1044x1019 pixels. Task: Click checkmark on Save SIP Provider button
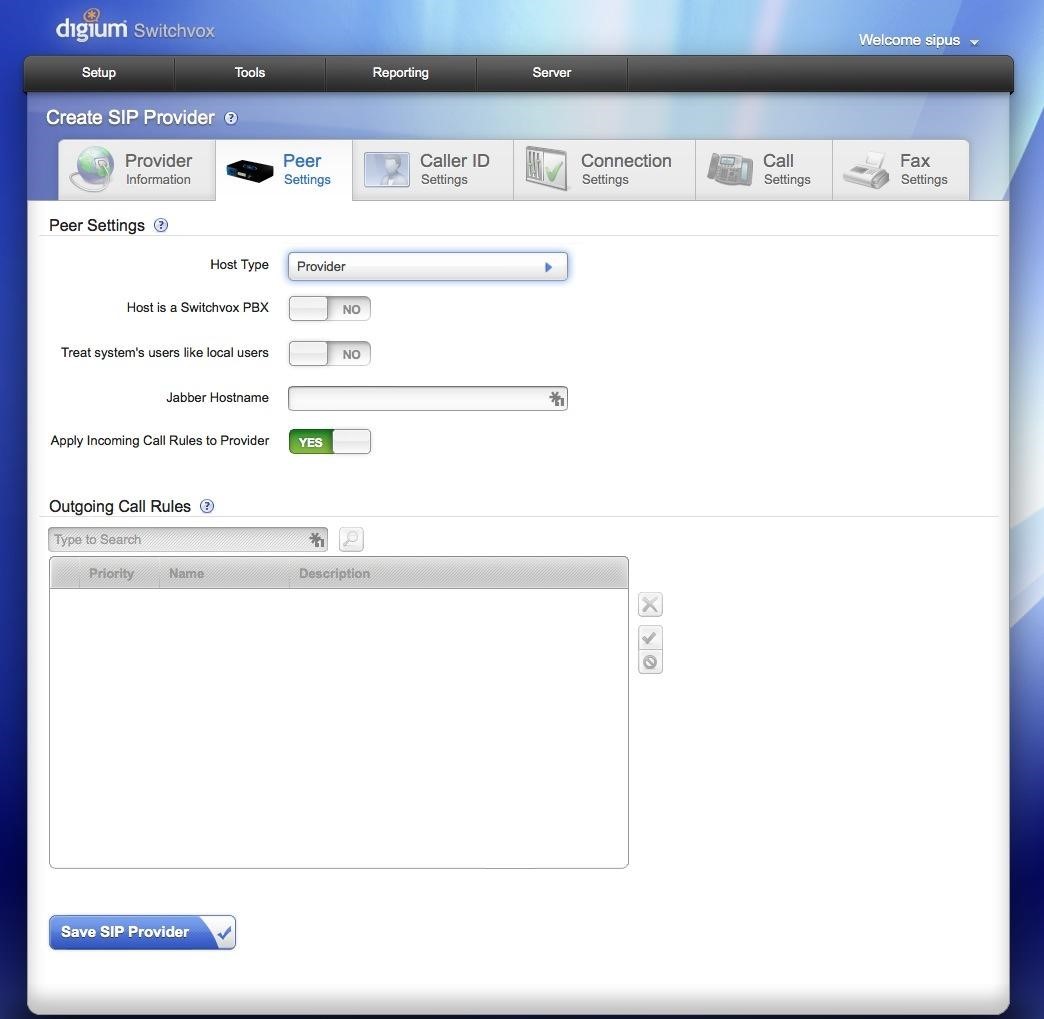click(x=224, y=932)
